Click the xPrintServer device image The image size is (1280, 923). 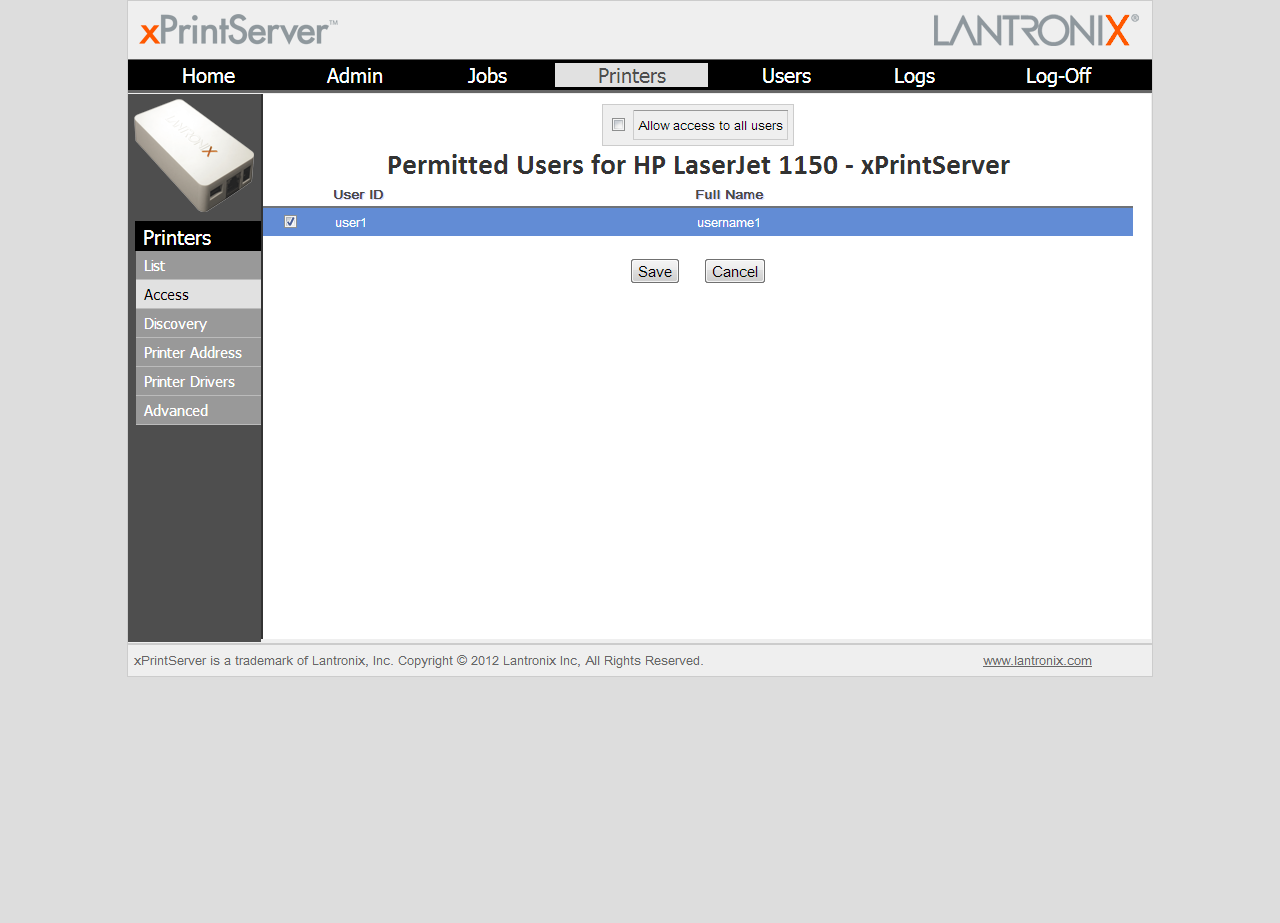[194, 155]
